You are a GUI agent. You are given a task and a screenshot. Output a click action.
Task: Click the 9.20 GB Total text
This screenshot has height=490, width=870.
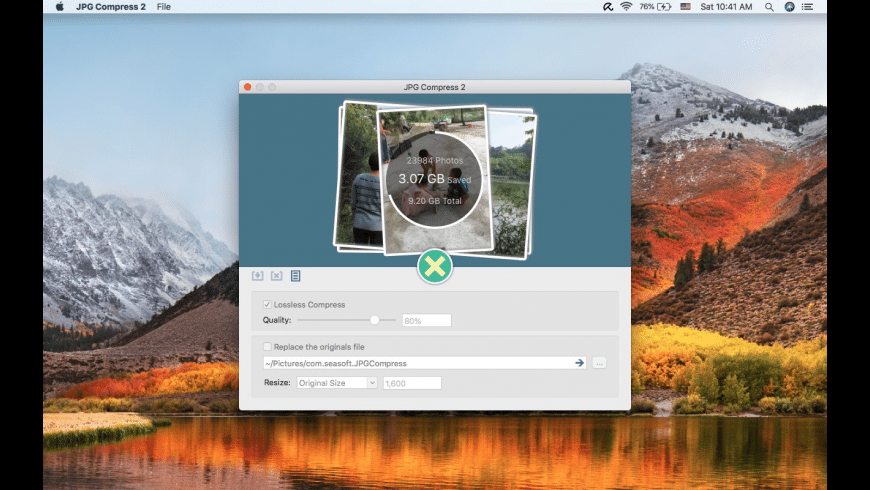tap(435, 201)
